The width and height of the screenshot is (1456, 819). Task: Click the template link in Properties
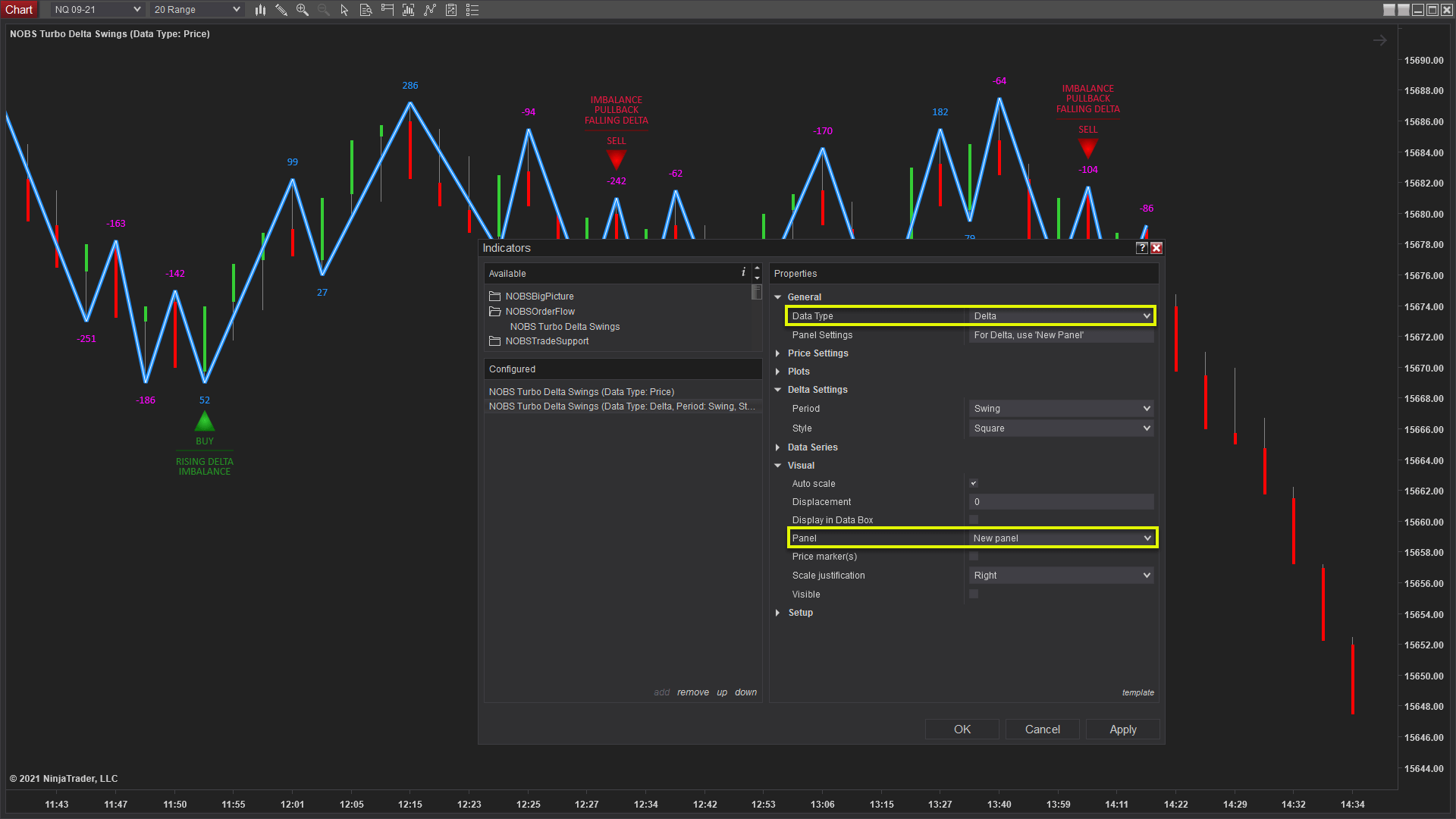point(1138,692)
